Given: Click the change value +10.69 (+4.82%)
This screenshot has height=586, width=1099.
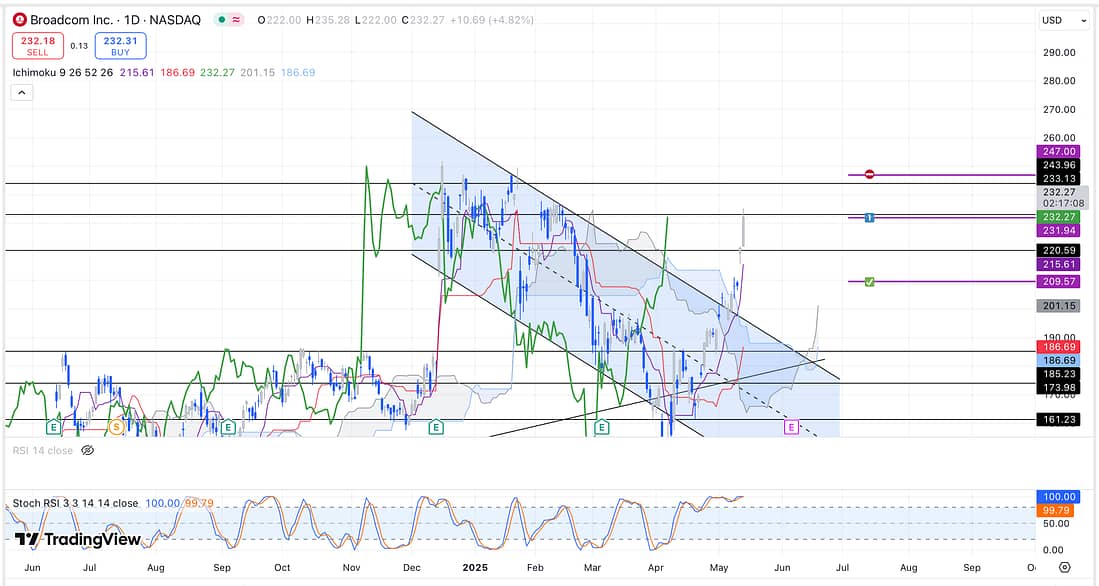Looking at the screenshot, I should point(492,20).
